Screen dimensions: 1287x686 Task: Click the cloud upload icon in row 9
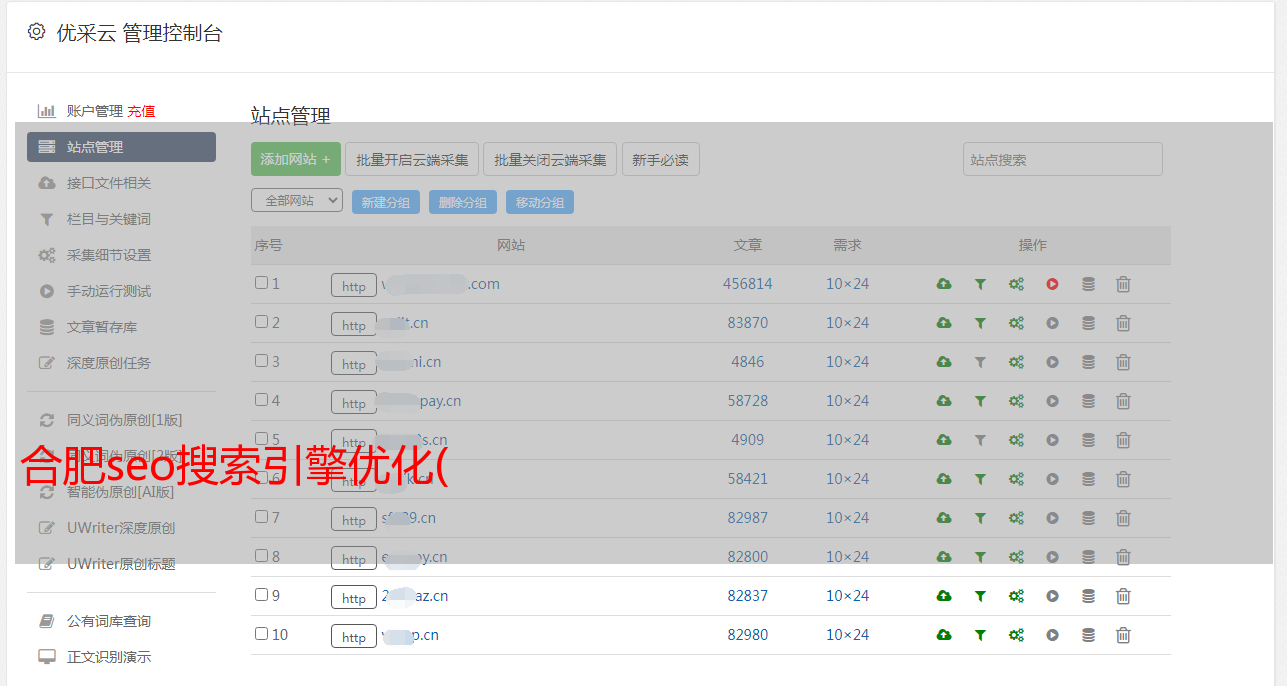tap(944, 596)
